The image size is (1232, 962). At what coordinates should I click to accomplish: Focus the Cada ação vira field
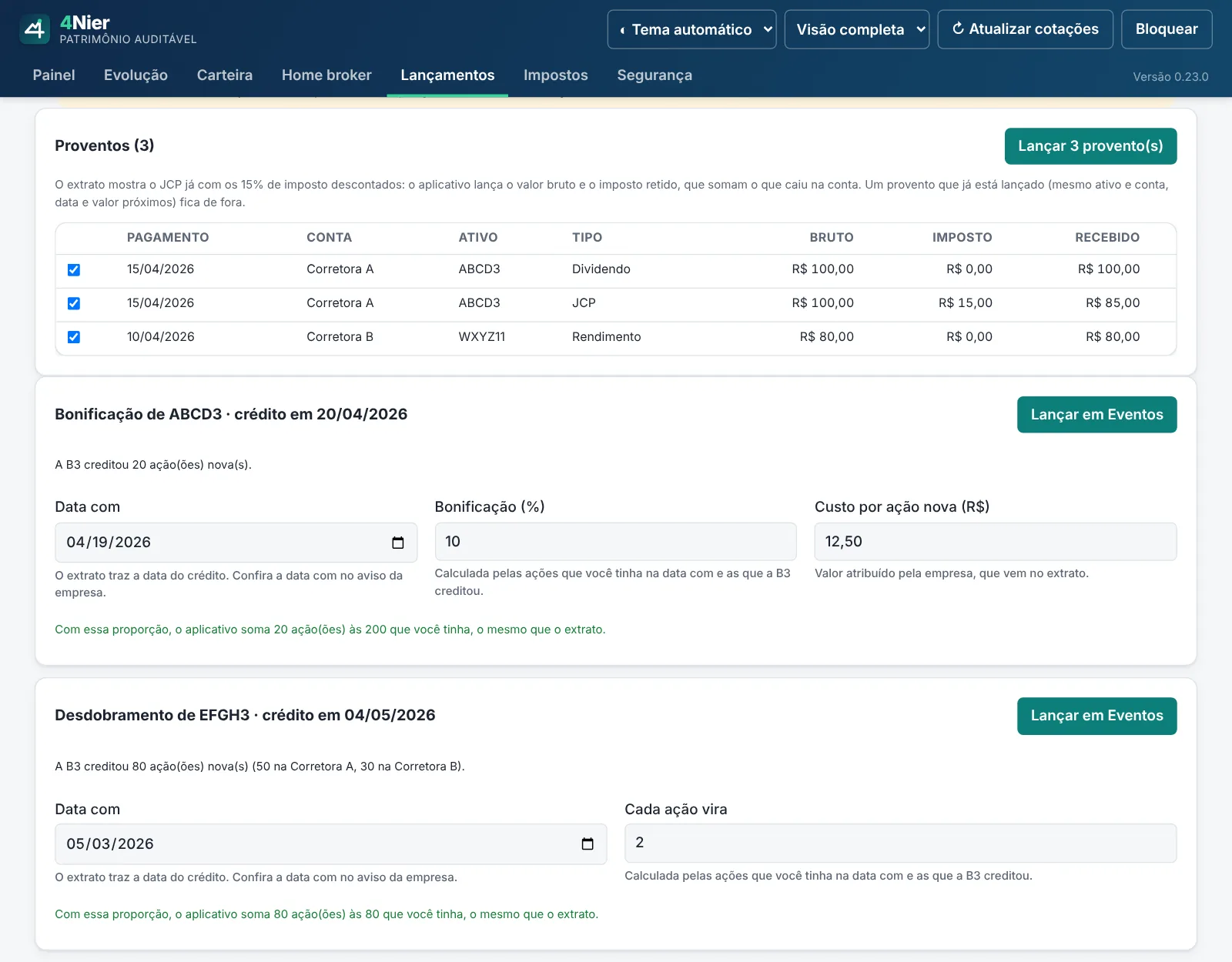click(x=900, y=843)
